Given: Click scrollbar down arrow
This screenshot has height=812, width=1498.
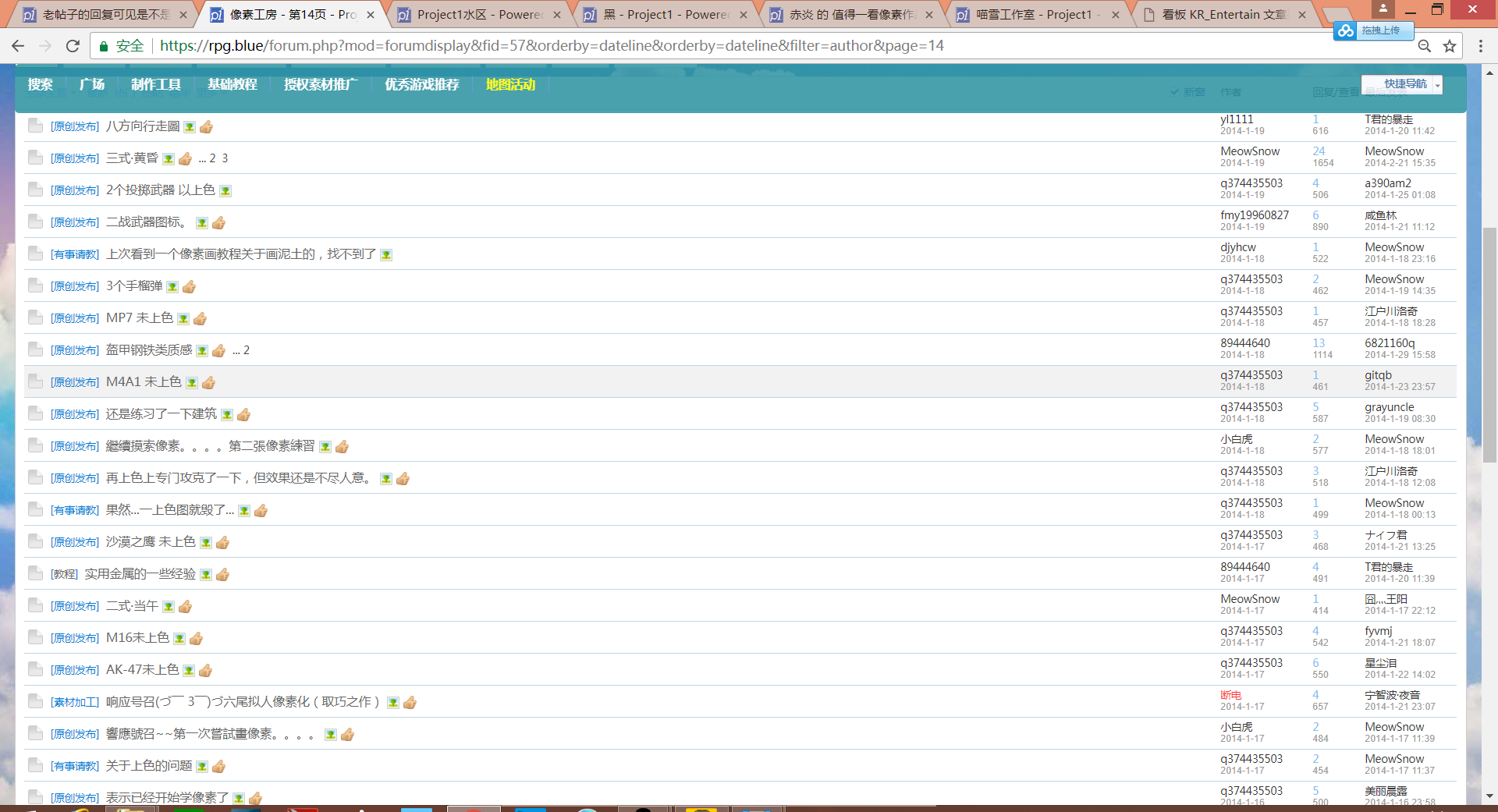Looking at the screenshot, I should (x=1489, y=796).
